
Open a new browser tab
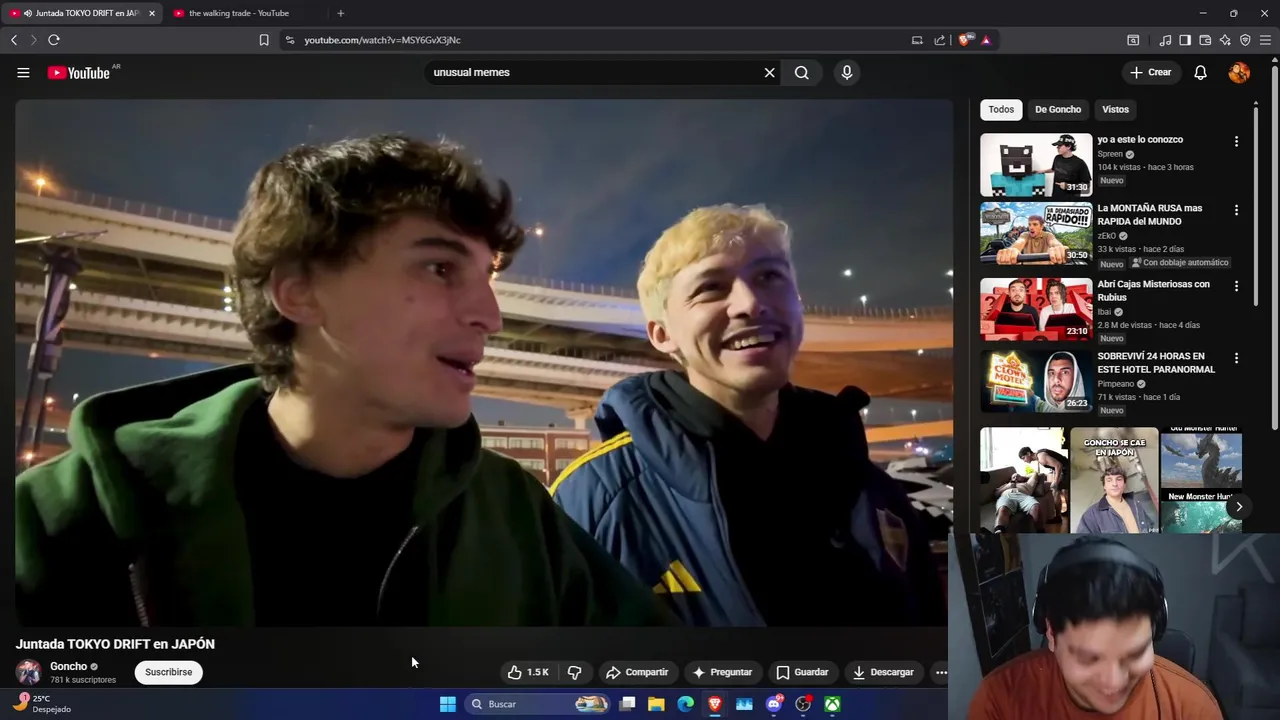click(340, 13)
